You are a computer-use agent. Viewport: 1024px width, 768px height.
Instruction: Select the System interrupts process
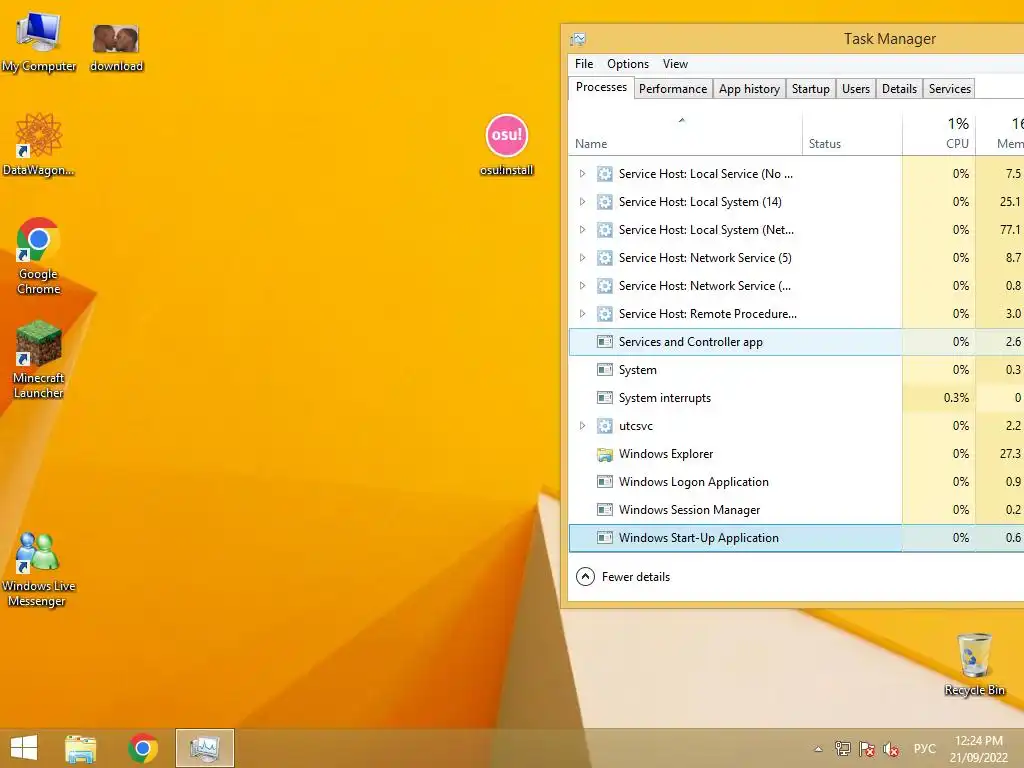[796, 398]
